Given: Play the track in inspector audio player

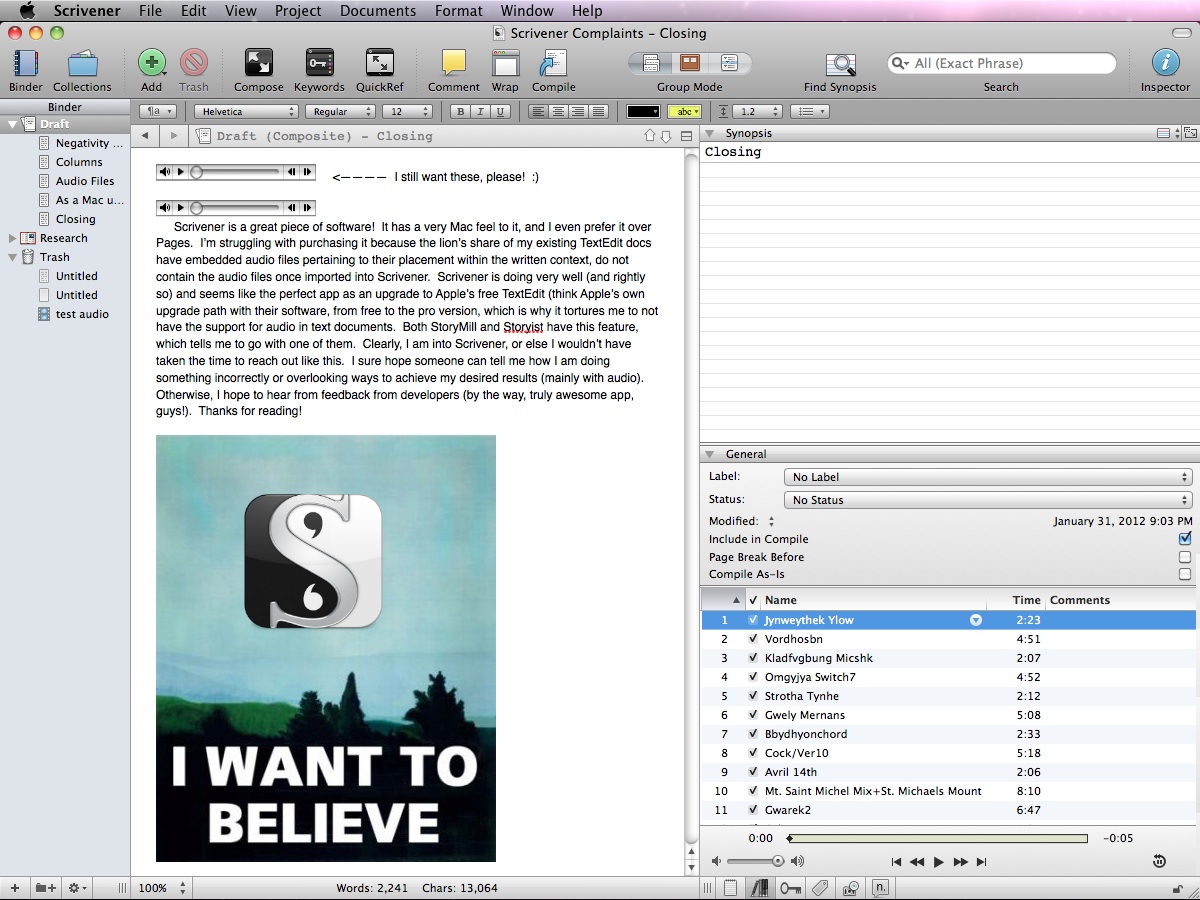Looking at the screenshot, I should [x=938, y=862].
